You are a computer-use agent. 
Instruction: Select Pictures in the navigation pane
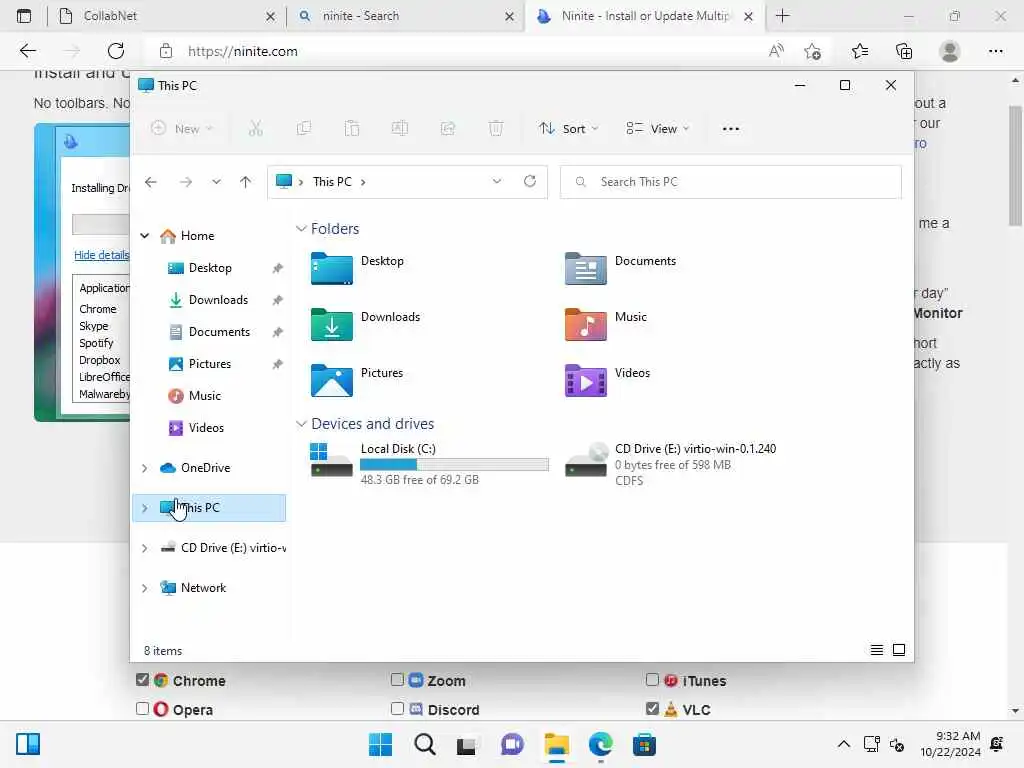pyautogui.click(x=209, y=364)
